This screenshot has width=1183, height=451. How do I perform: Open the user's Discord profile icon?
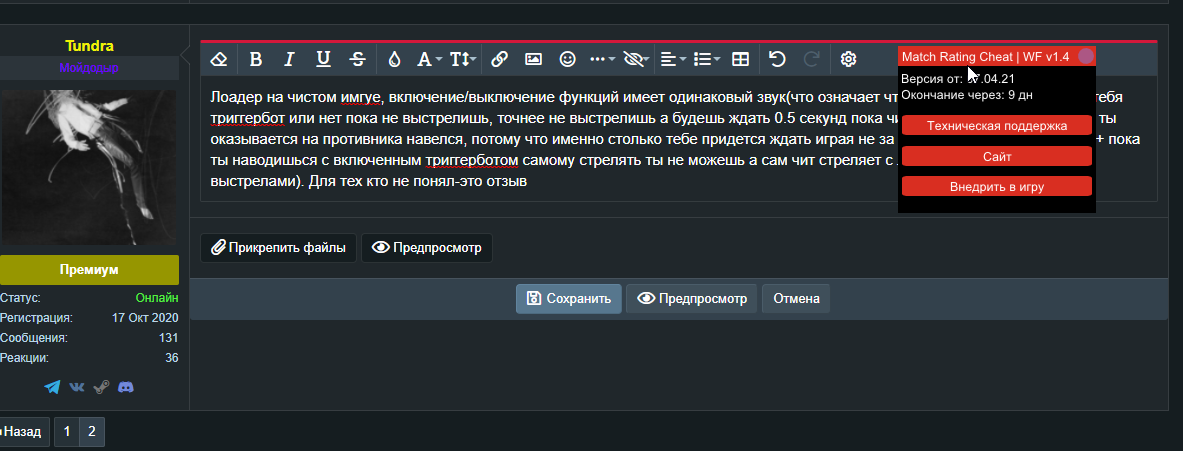point(126,387)
